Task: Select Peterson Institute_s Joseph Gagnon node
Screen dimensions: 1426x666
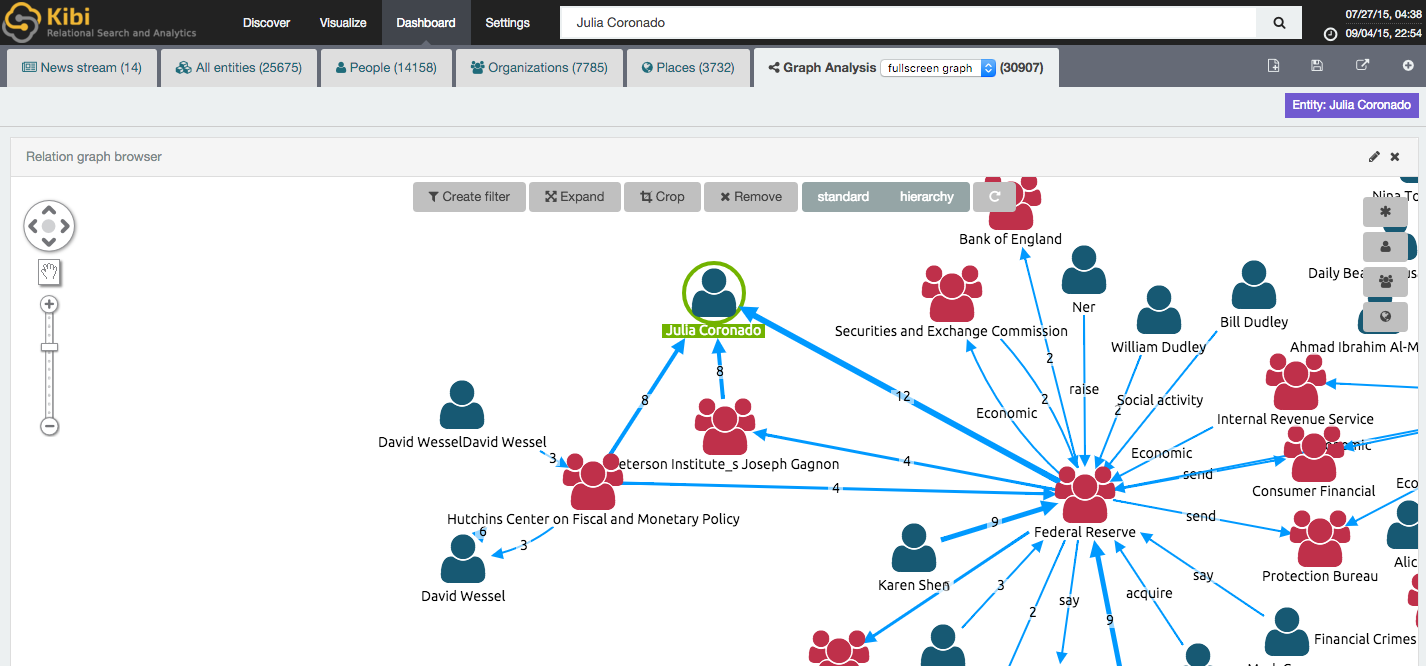Action: pyautogui.click(x=725, y=426)
